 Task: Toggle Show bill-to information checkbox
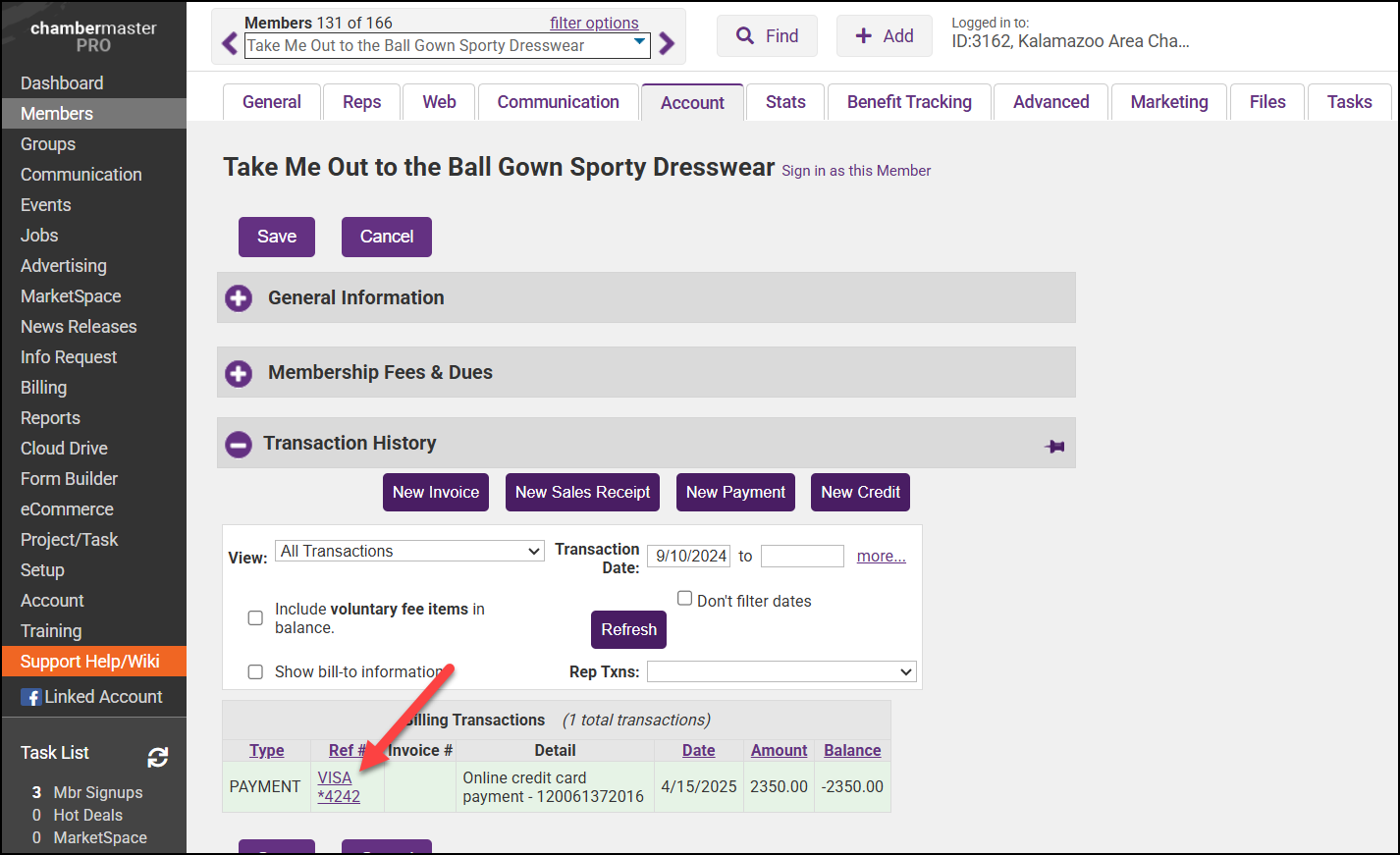255,672
